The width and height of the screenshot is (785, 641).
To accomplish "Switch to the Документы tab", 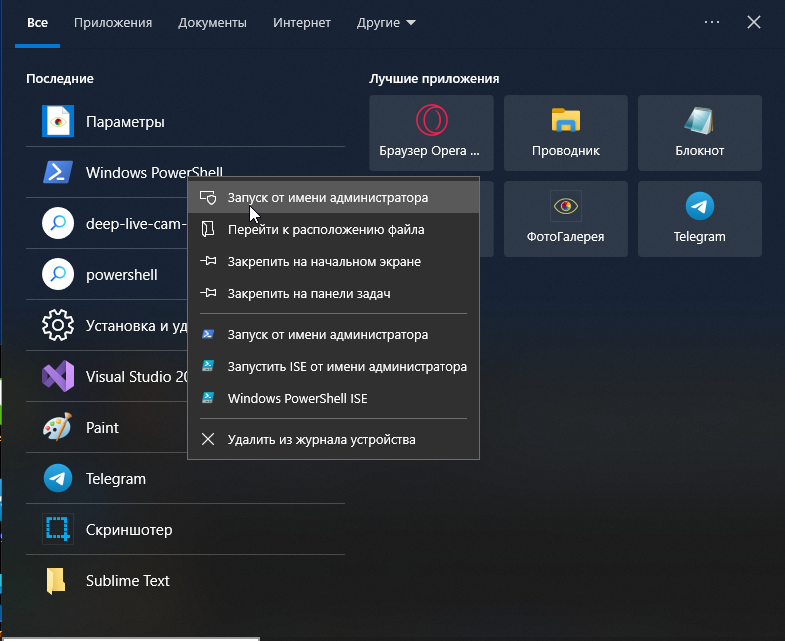I will click(212, 22).
